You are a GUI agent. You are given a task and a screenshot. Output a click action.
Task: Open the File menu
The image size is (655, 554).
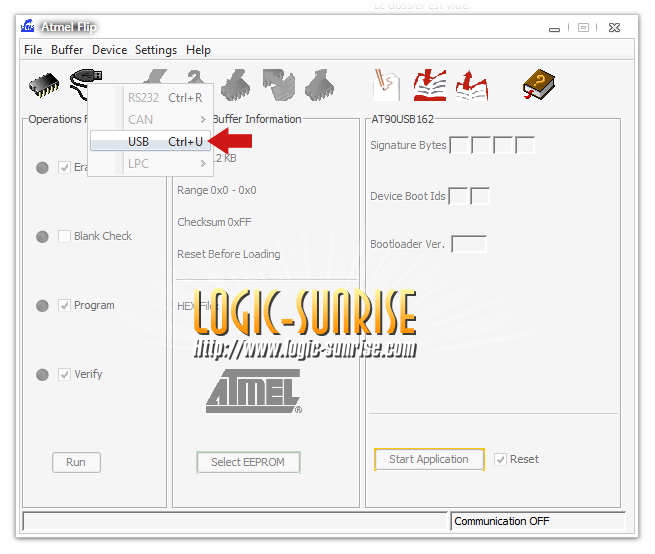[x=33, y=50]
